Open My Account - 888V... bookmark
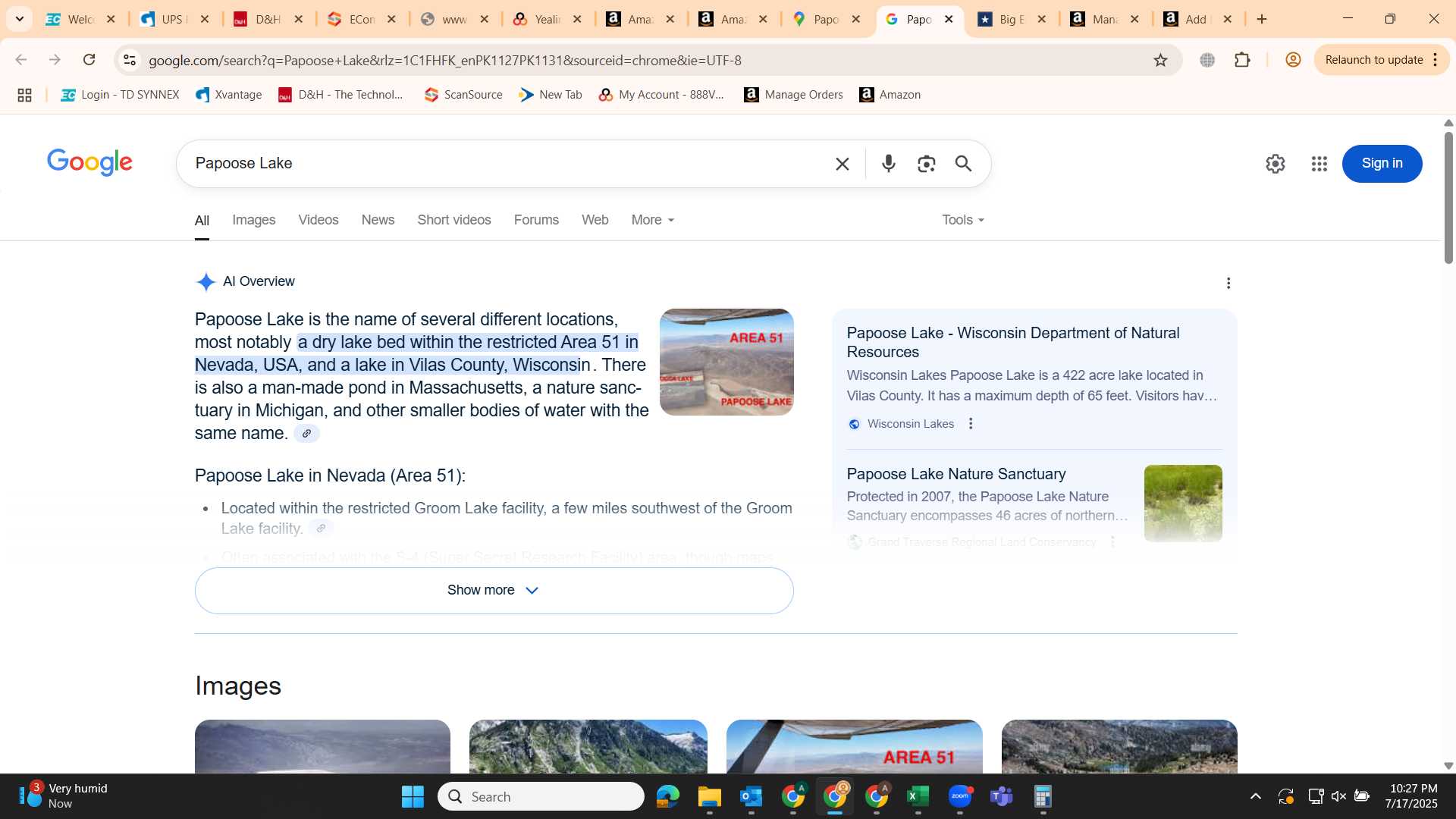The image size is (1456, 819). click(x=661, y=95)
